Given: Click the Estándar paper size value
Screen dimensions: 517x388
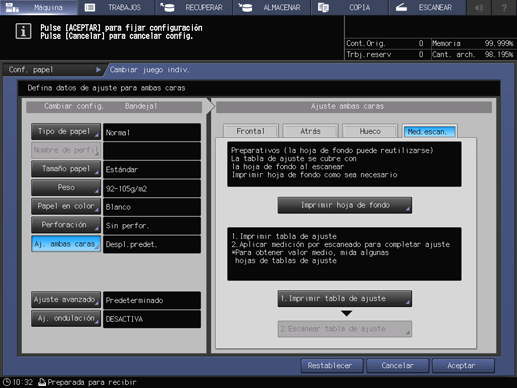Looking at the screenshot, I should click(152, 169).
